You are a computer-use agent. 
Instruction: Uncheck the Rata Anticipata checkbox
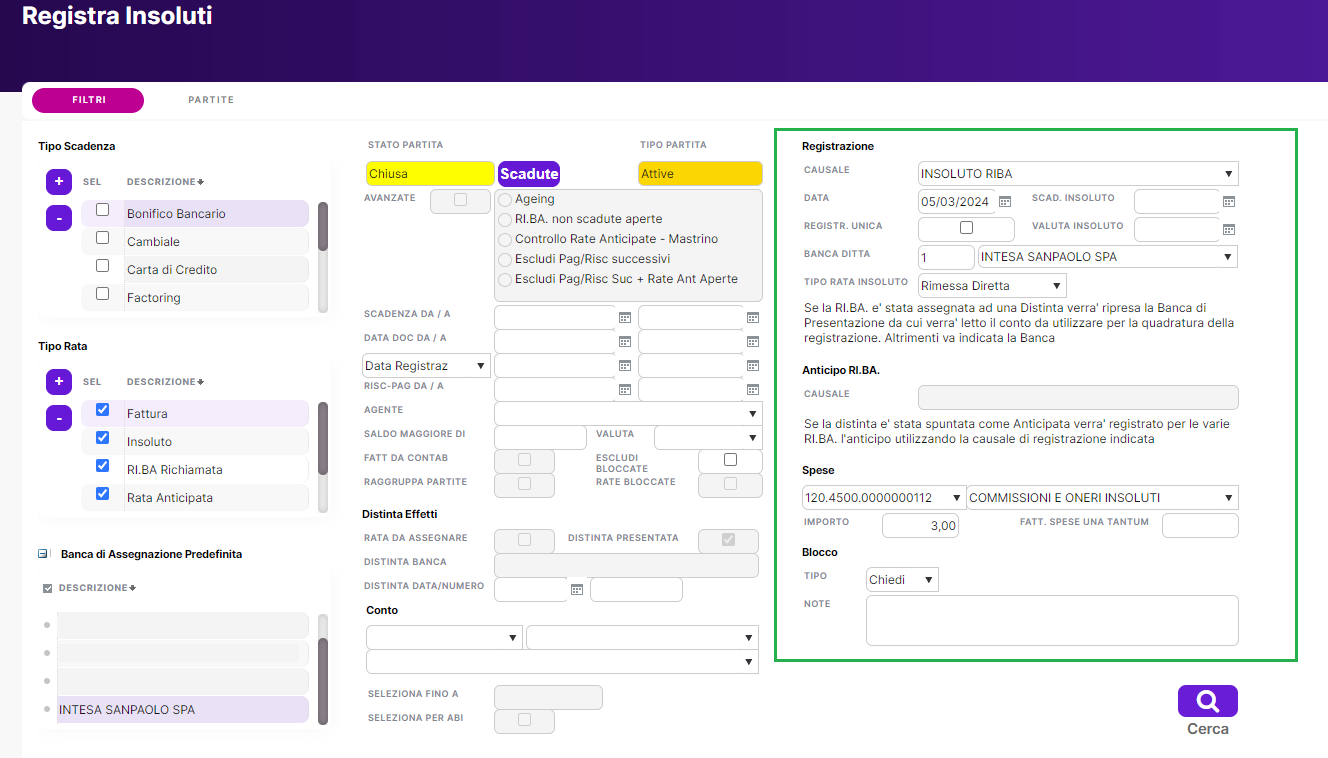click(102, 494)
